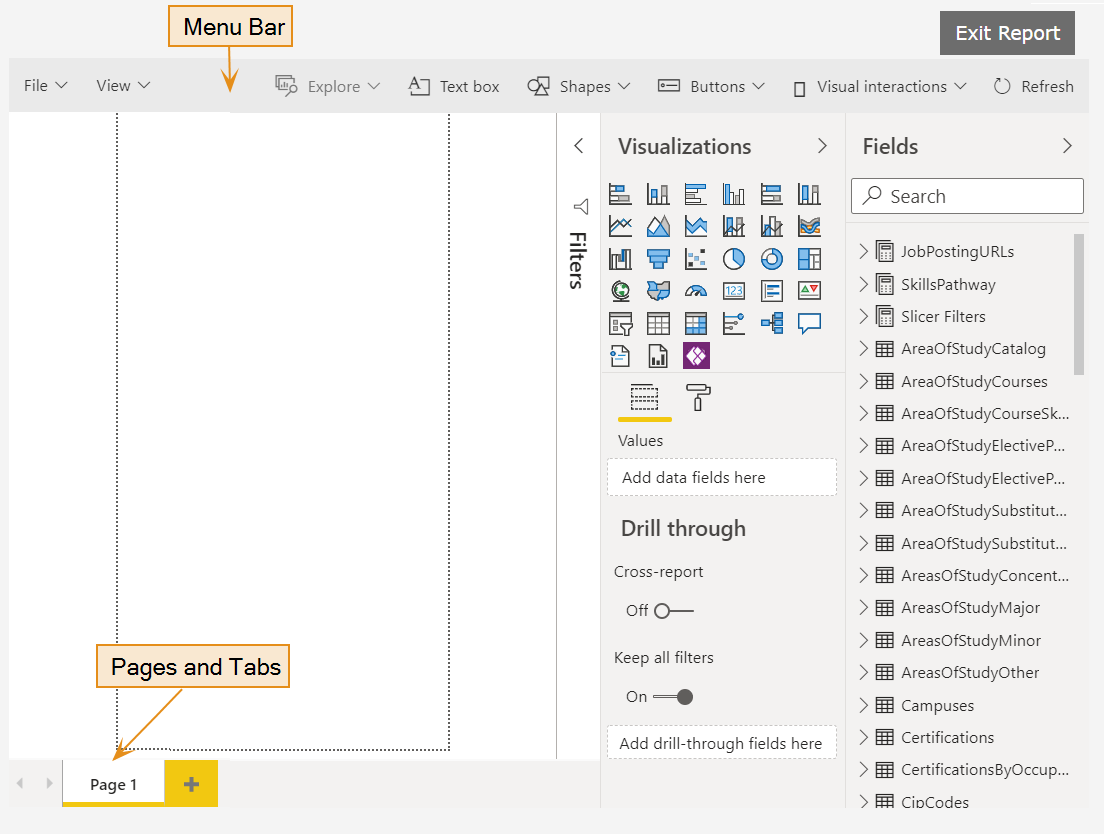This screenshot has width=1104, height=834.
Task: Open the File menu
Action: point(45,86)
